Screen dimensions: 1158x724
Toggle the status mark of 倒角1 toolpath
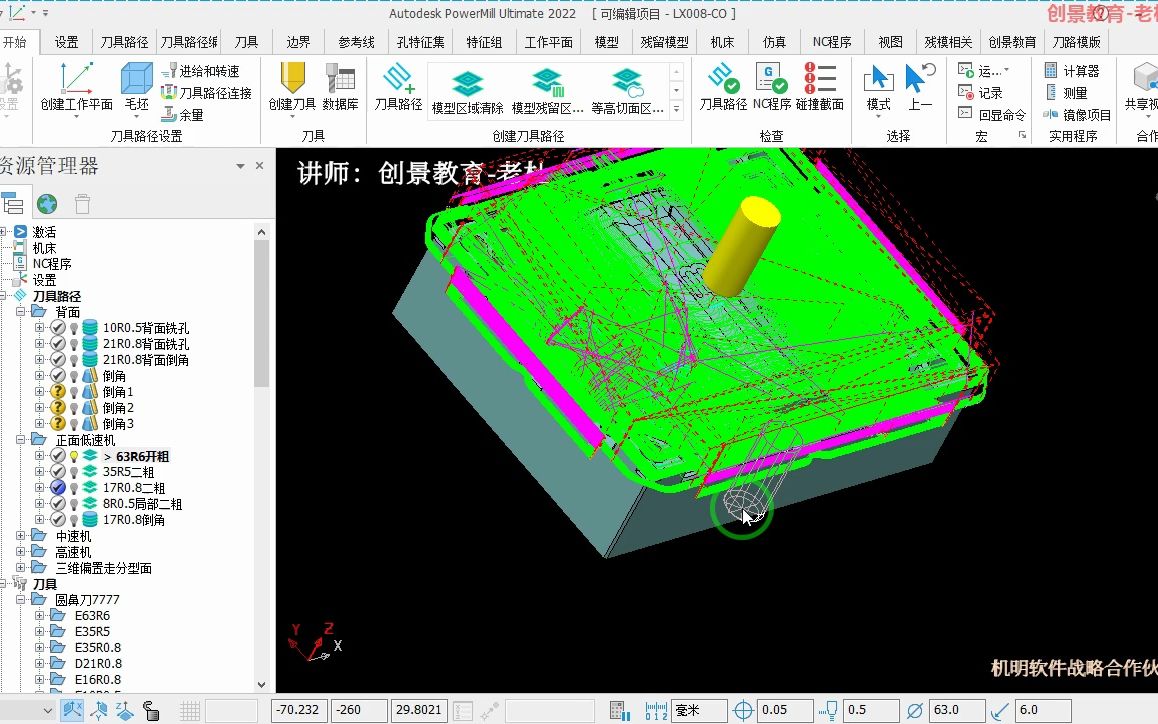tap(58, 392)
